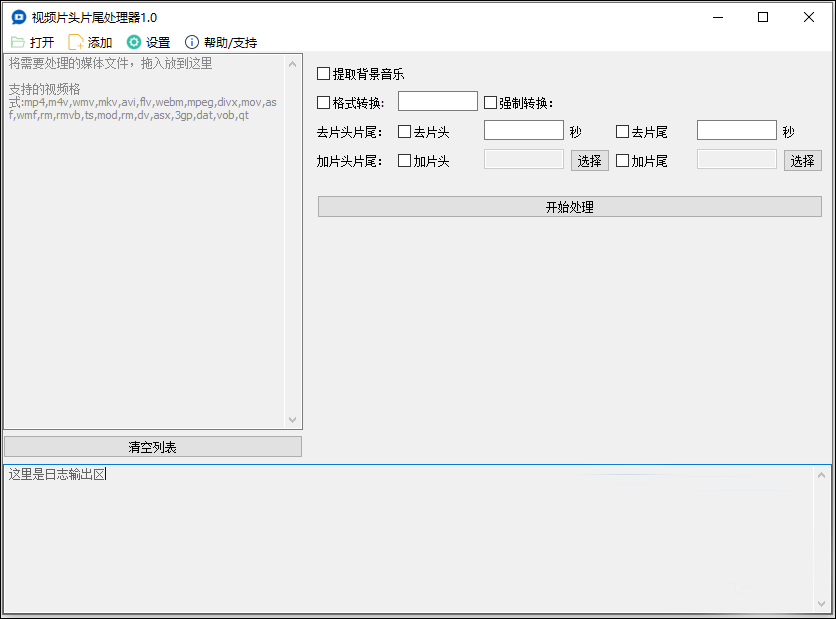Click the file list scroll down arrow
The width and height of the screenshot is (836, 619).
[292, 420]
